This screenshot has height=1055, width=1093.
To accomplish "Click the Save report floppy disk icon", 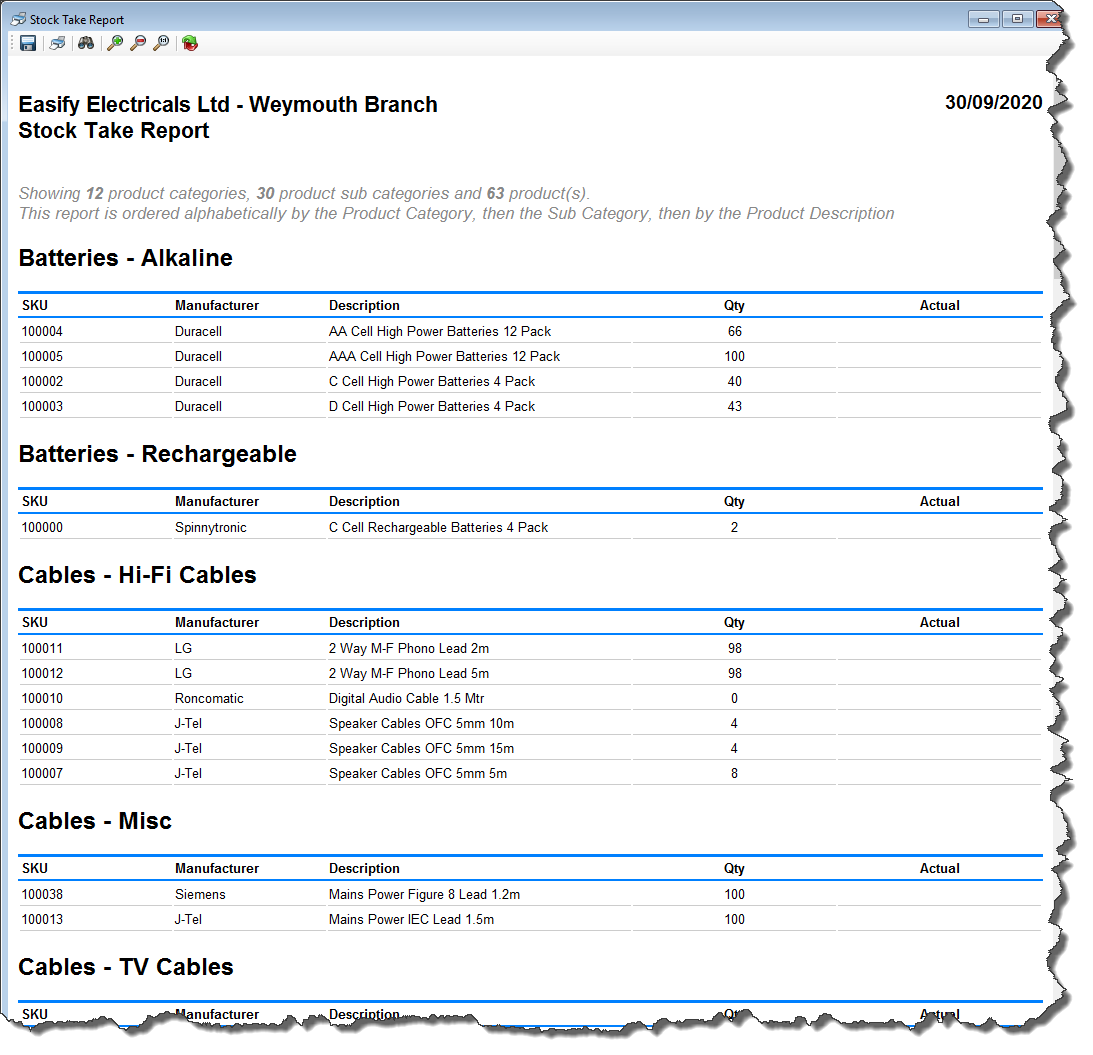I will pos(28,43).
